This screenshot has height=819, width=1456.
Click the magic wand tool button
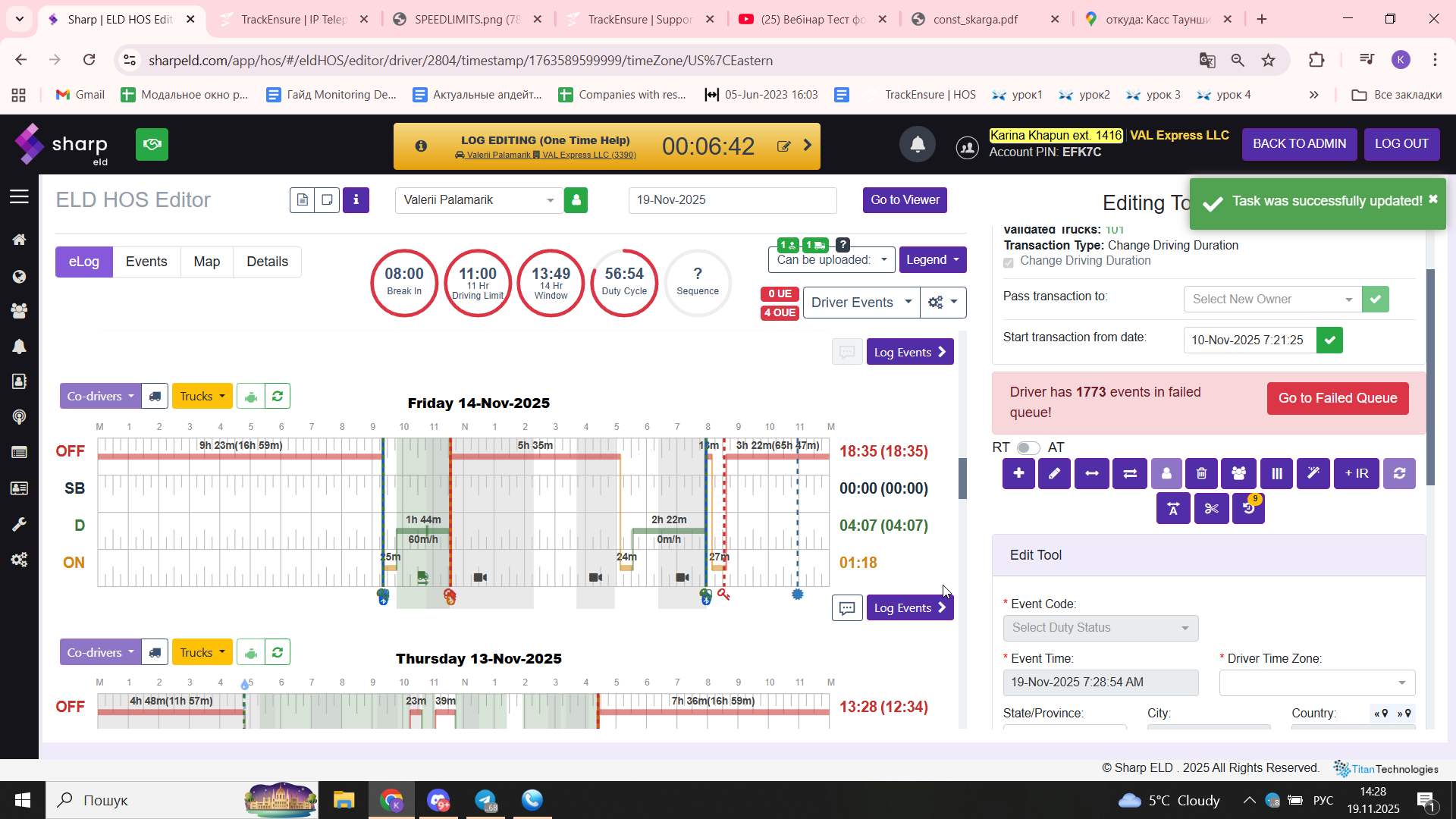pos(1313,474)
